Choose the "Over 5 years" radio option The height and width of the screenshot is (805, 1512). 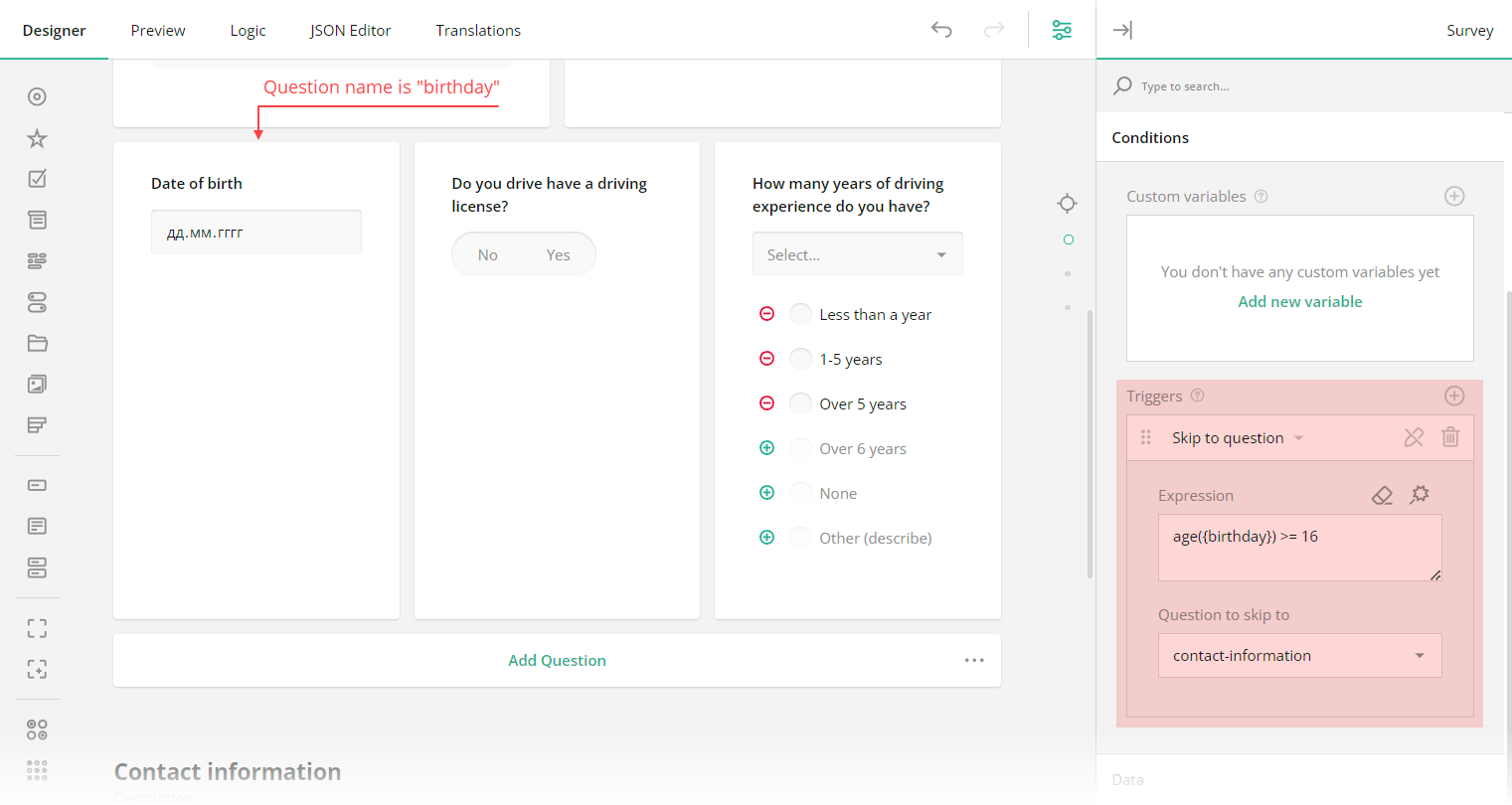800,402
